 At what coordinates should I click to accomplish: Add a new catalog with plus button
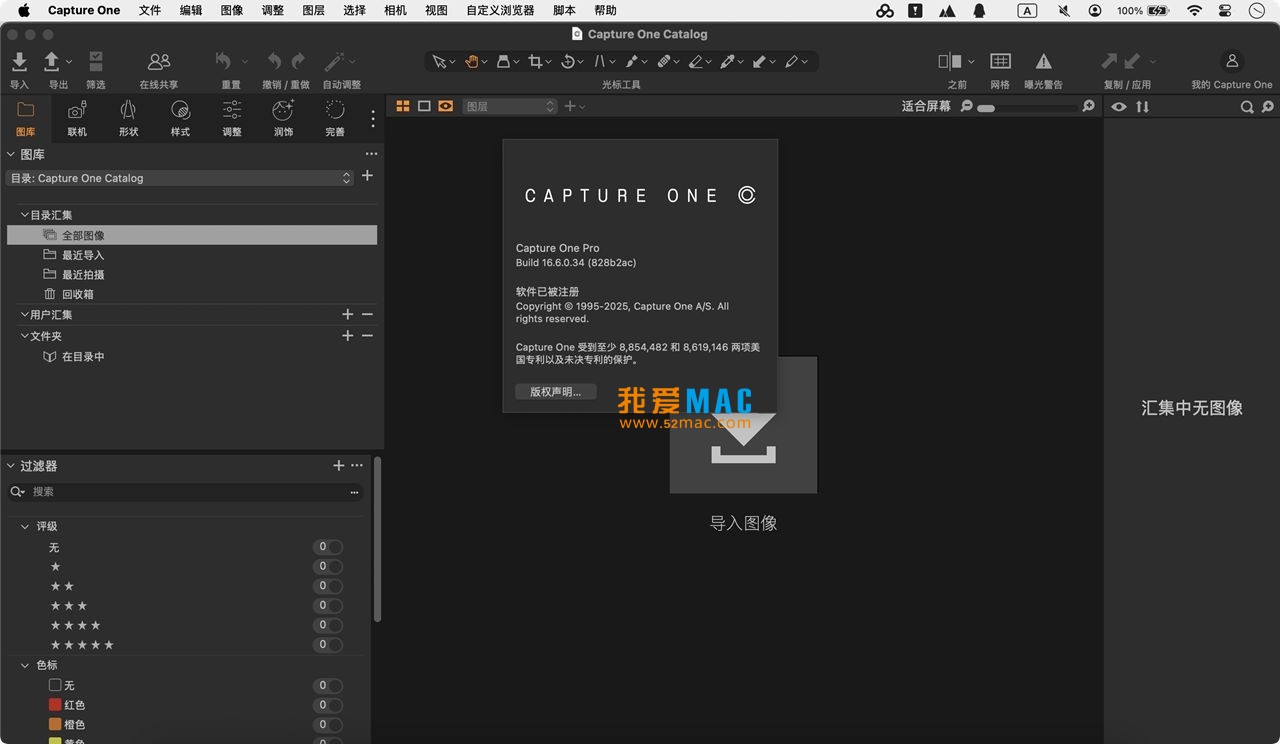(367, 176)
